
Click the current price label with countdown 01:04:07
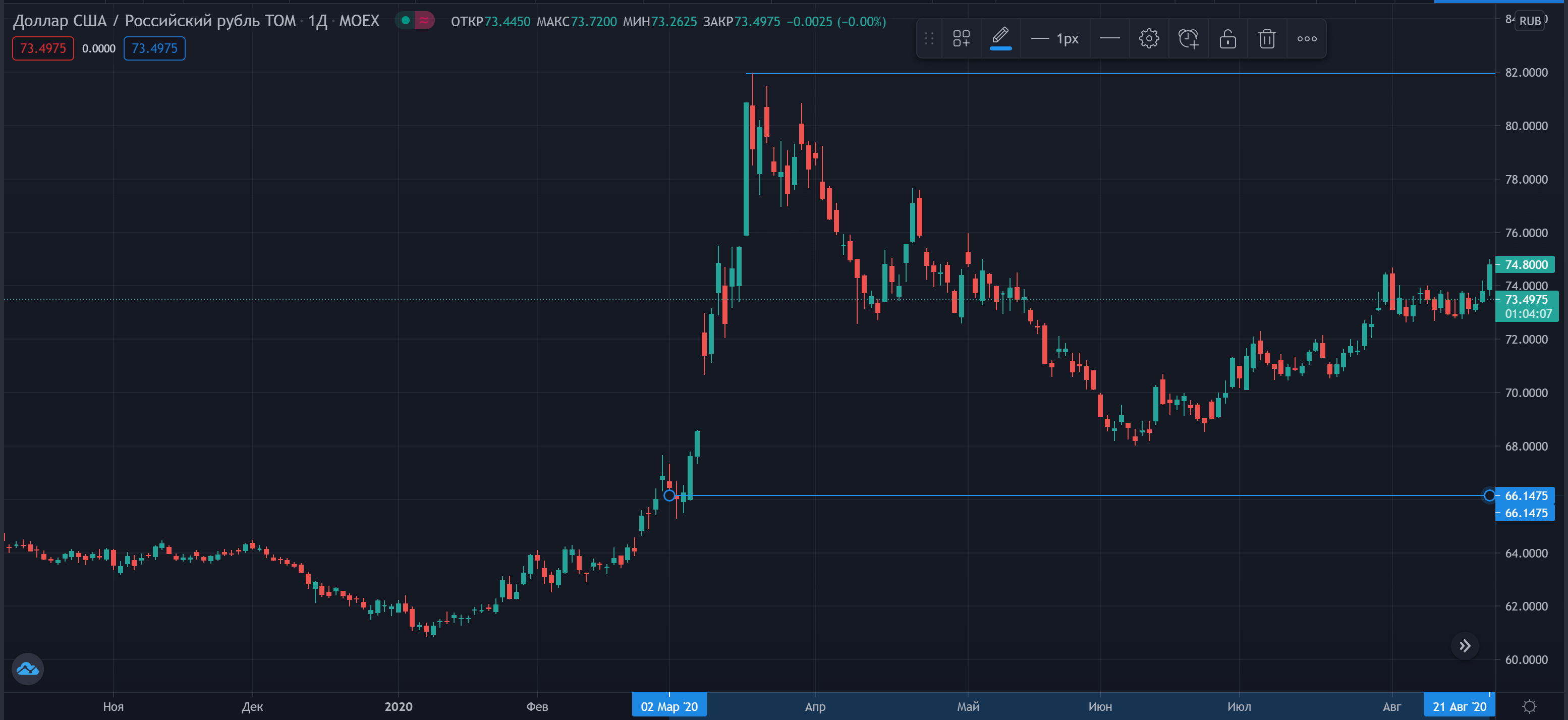(x=1527, y=307)
